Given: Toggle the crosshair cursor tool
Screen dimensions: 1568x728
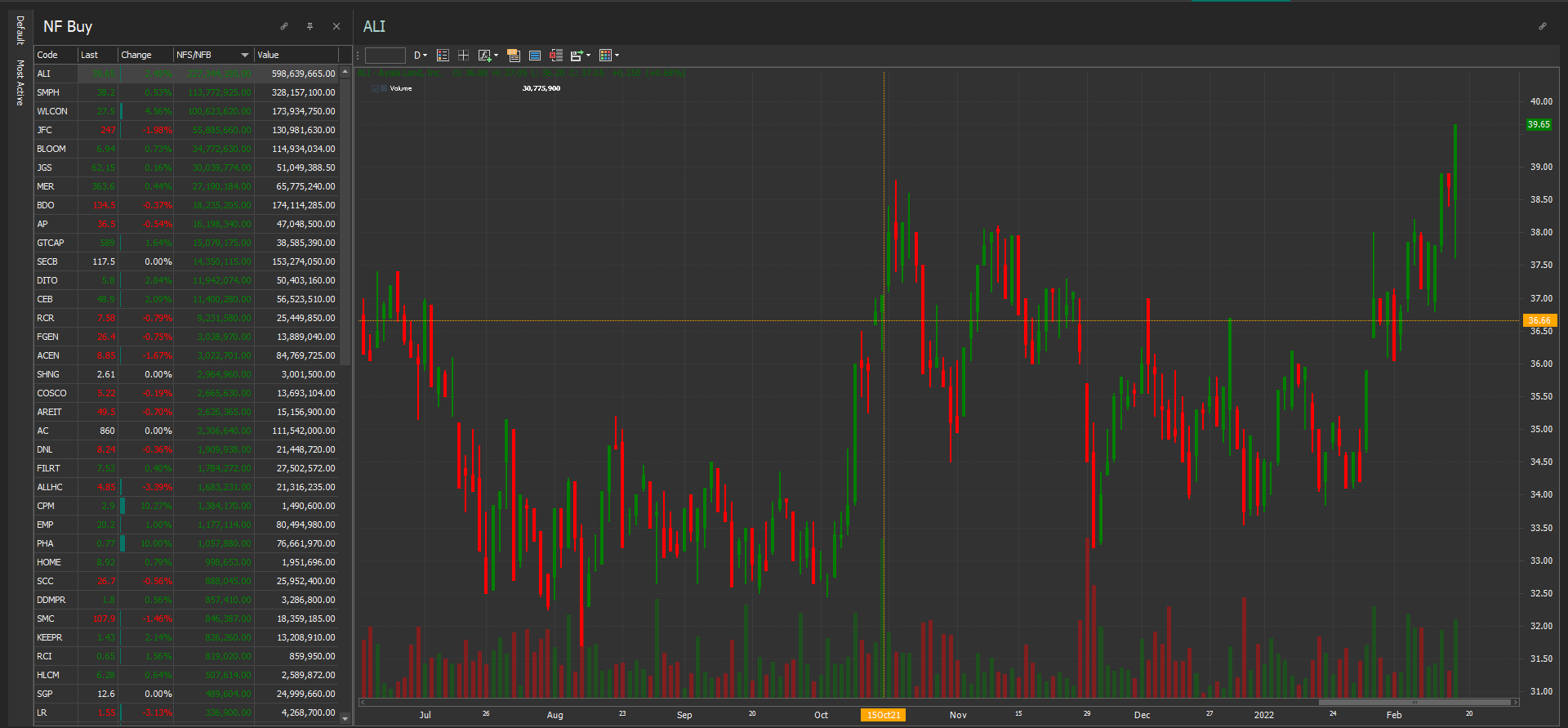Looking at the screenshot, I should 463,56.
